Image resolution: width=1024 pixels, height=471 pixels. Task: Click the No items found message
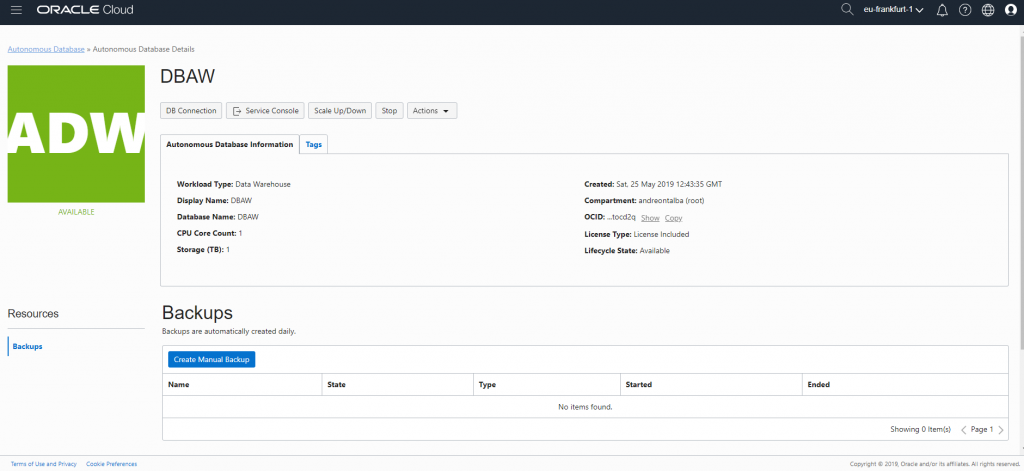(585, 407)
